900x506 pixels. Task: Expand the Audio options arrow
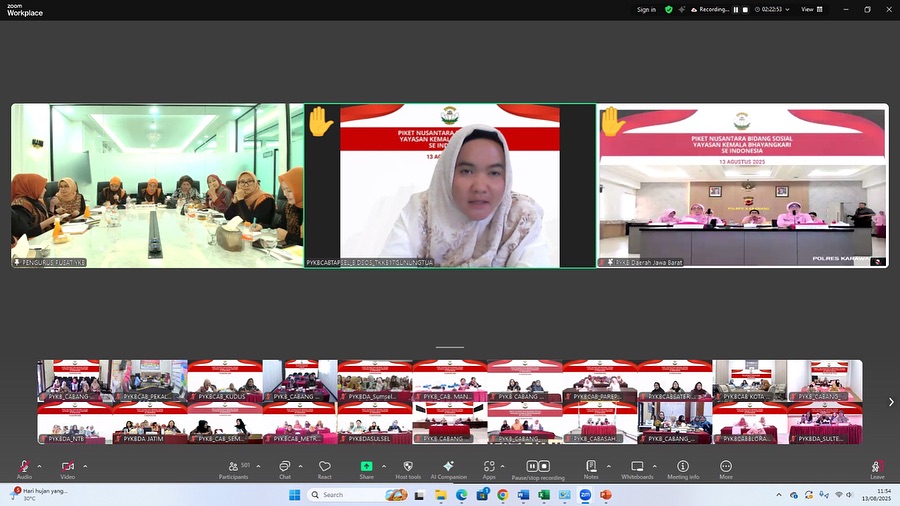(x=40, y=465)
